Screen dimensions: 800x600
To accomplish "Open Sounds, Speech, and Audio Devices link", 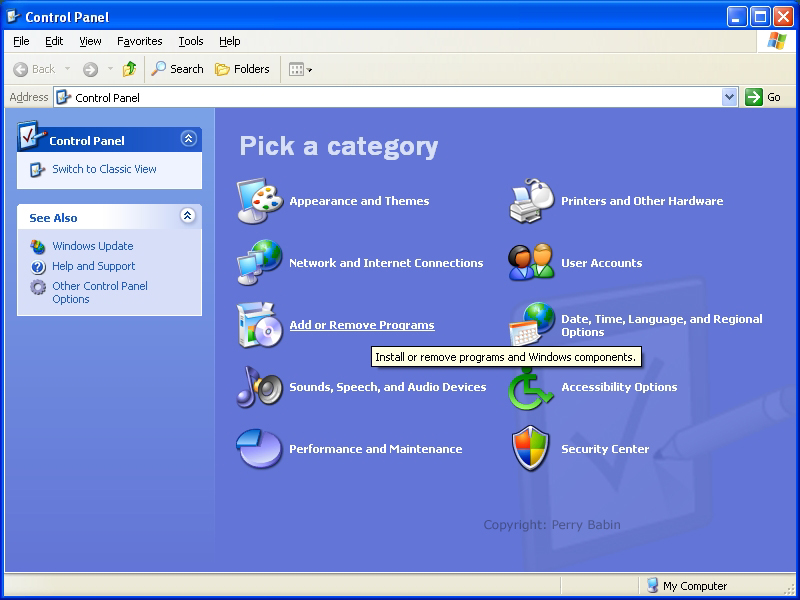I will (x=388, y=387).
